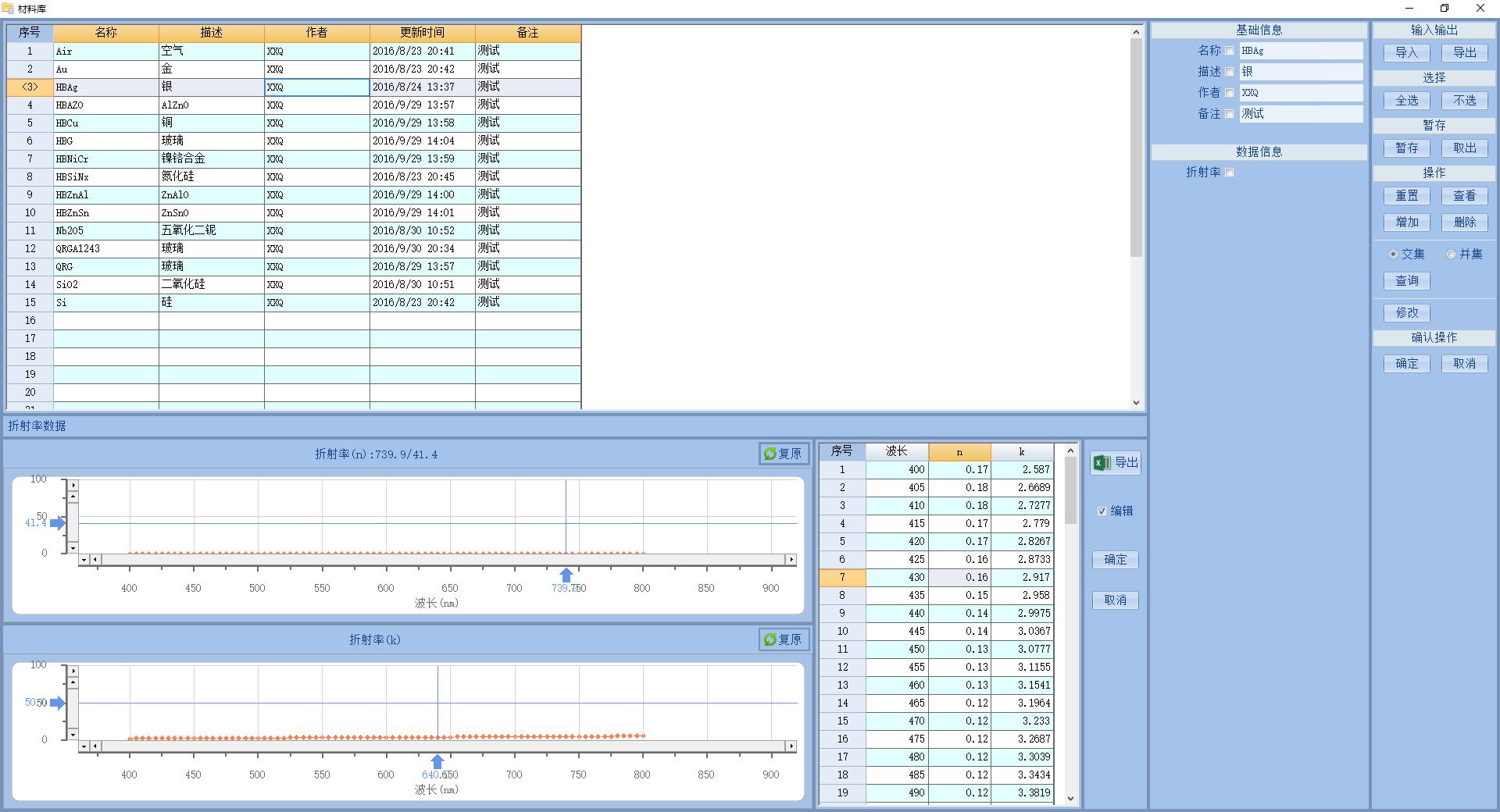Click the 导出 button under 输入输出
This screenshot has height=812, width=1500.
coord(1465,53)
